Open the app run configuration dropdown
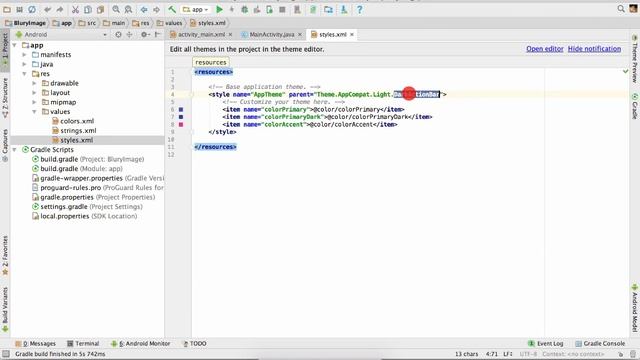The width and height of the screenshot is (640, 360). coord(196,9)
